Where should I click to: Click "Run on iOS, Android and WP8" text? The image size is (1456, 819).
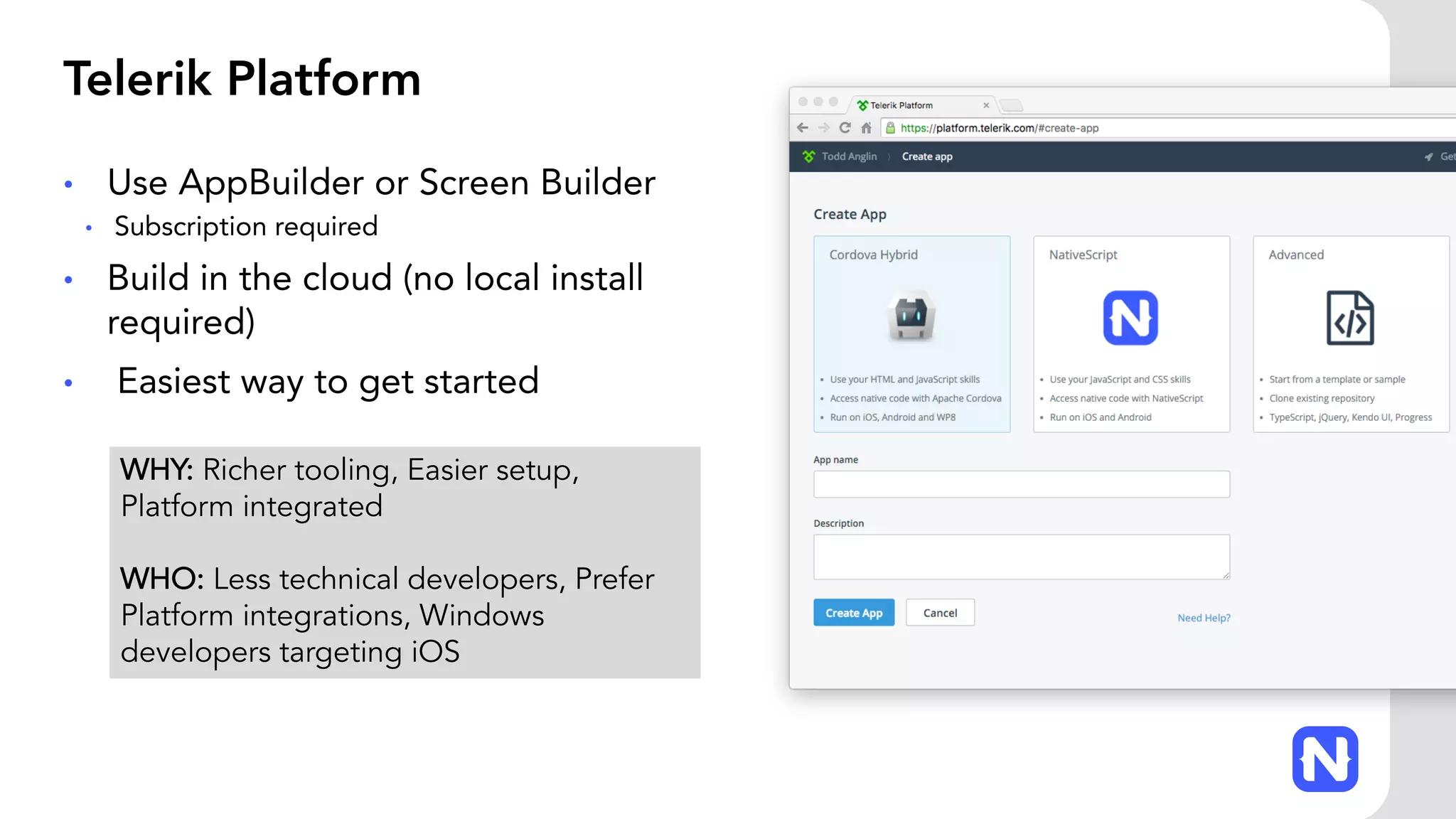click(x=893, y=417)
